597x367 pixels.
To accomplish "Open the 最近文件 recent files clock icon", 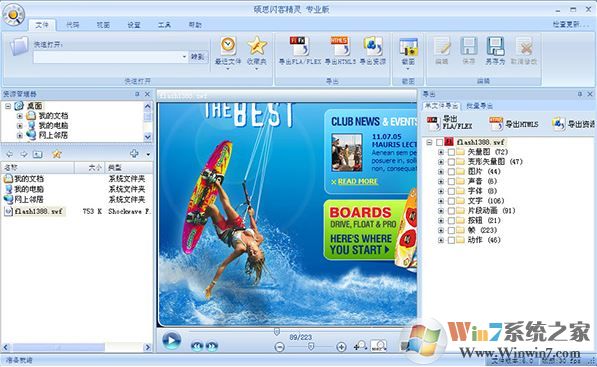I will (x=228, y=45).
